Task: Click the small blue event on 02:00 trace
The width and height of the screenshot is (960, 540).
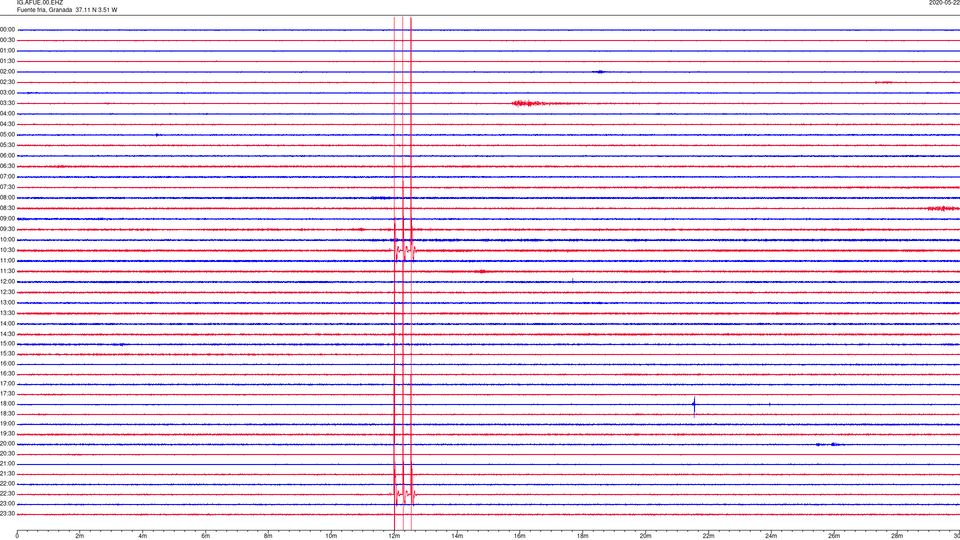Action: click(x=601, y=72)
